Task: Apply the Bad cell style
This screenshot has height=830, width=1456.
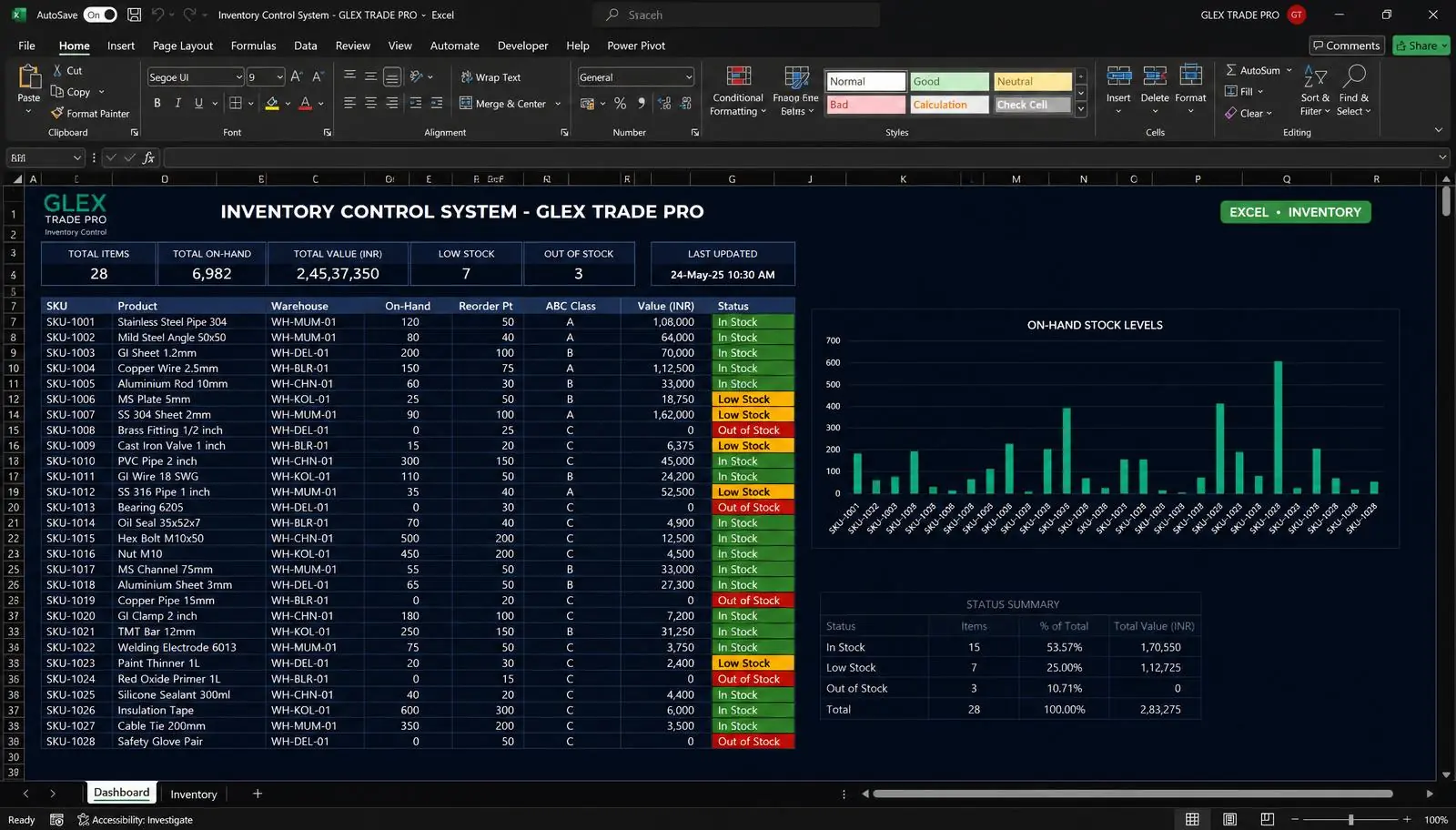Action: pyautogui.click(x=865, y=105)
